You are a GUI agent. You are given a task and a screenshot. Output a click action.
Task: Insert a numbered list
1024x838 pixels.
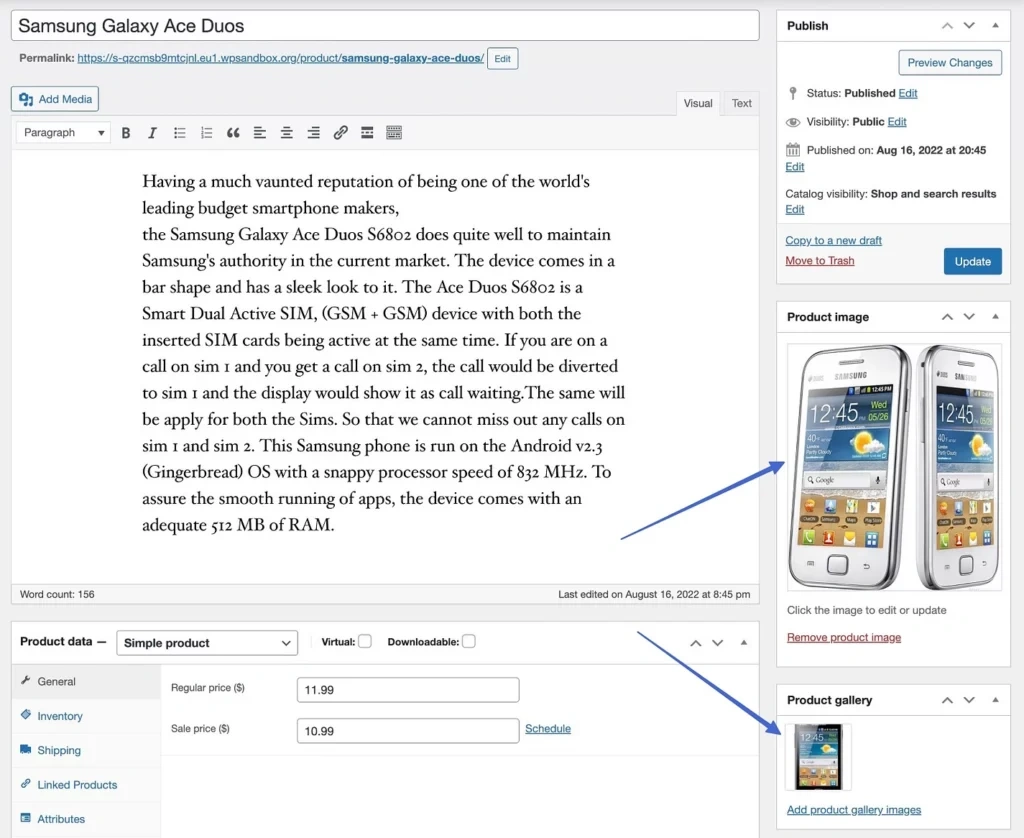click(x=206, y=133)
